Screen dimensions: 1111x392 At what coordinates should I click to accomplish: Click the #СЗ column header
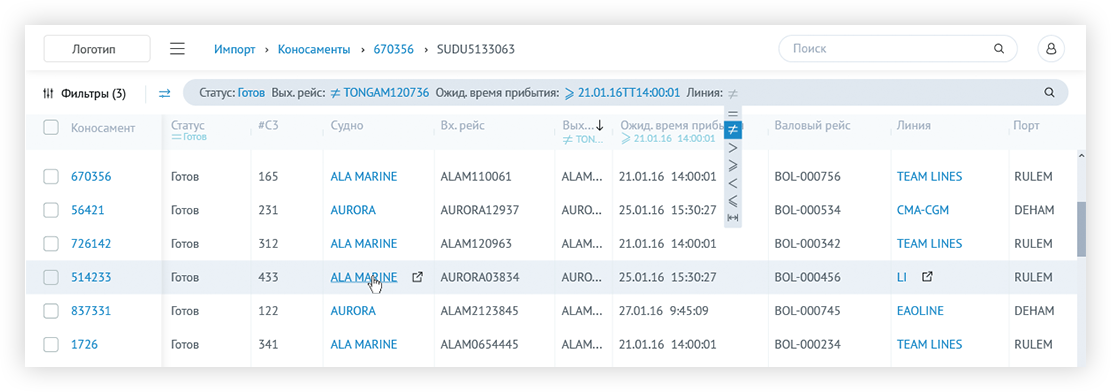(x=269, y=126)
